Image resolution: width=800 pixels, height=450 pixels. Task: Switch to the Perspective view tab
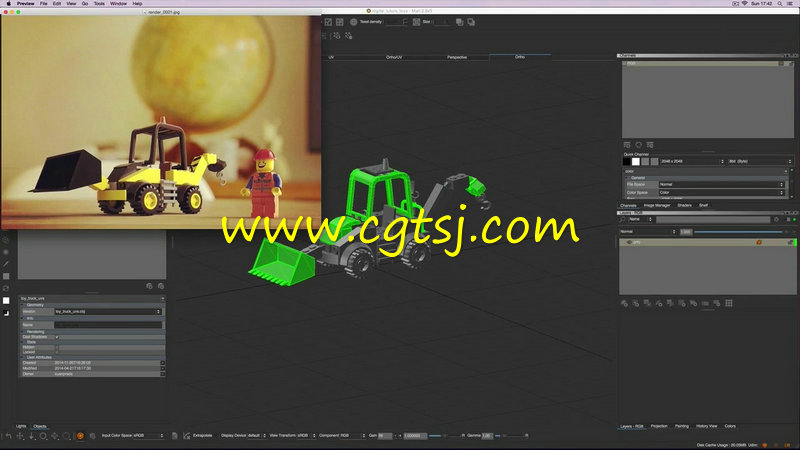(457, 57)
